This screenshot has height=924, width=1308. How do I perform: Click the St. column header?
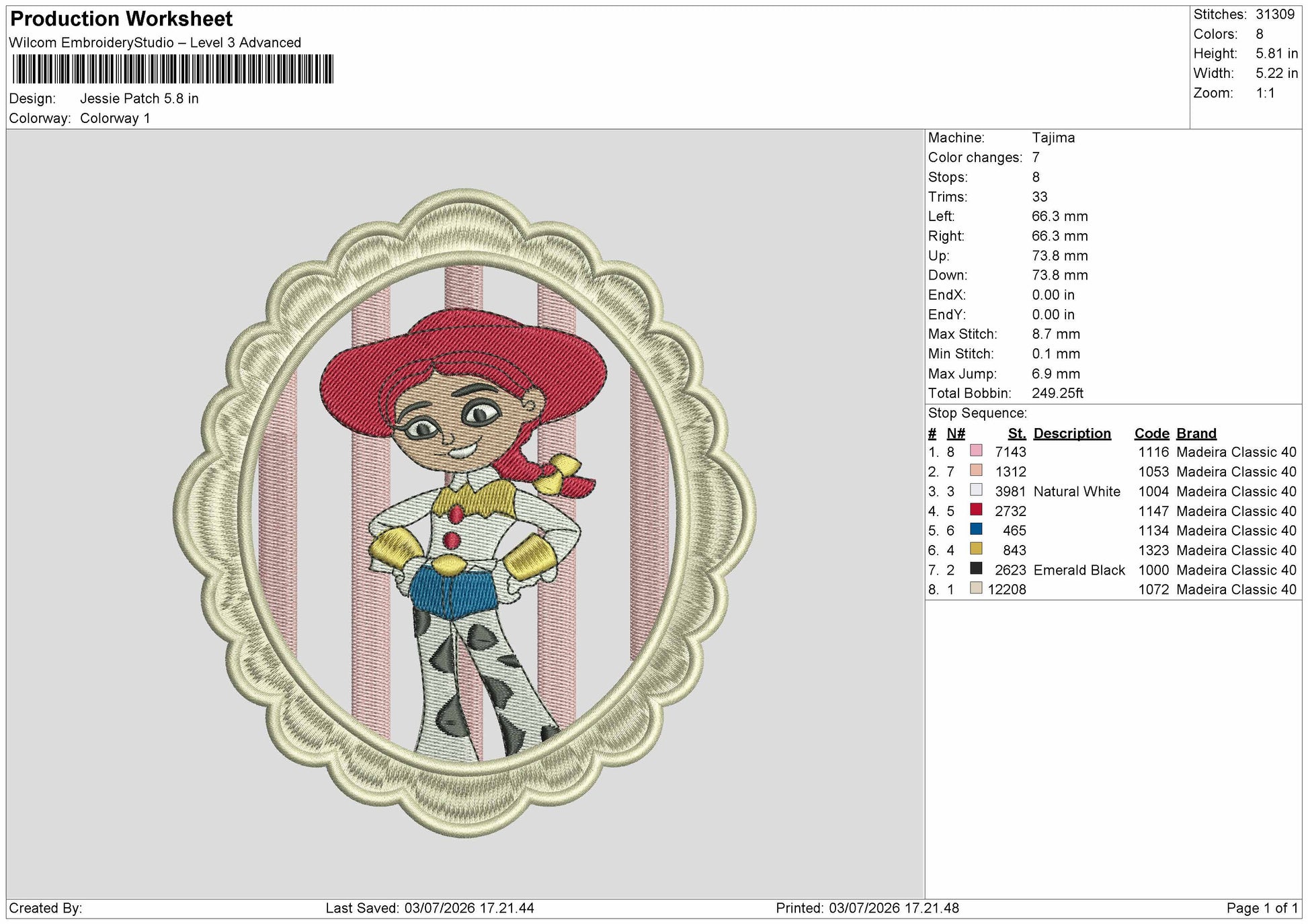click(1016, 433)
